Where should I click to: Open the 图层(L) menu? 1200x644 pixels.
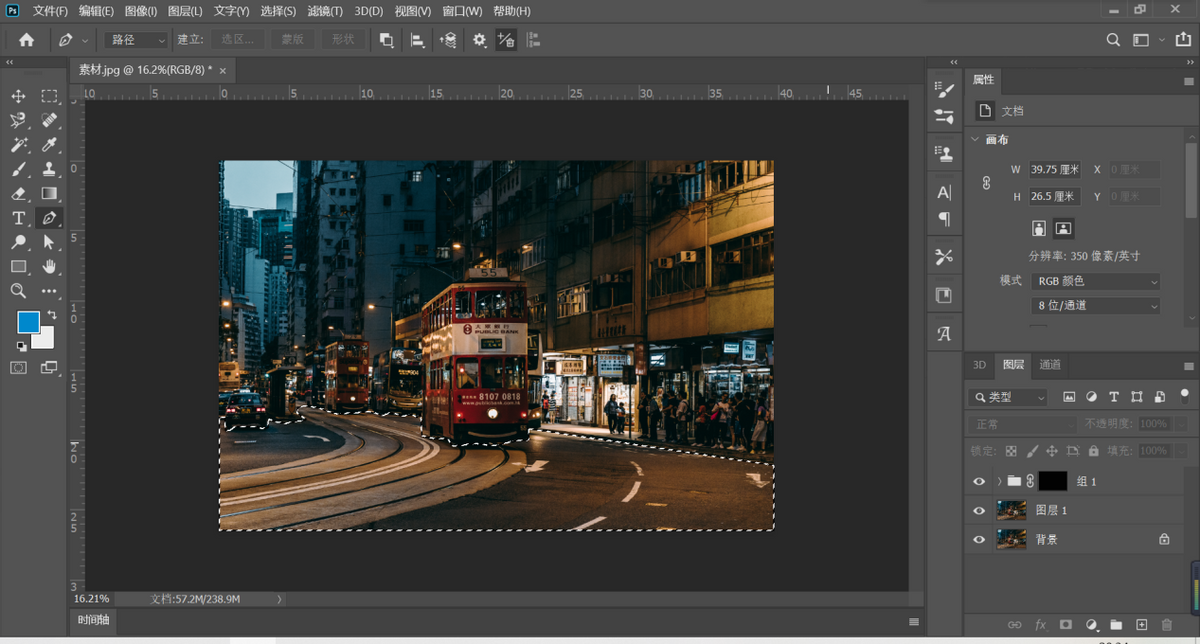(186, 11)
